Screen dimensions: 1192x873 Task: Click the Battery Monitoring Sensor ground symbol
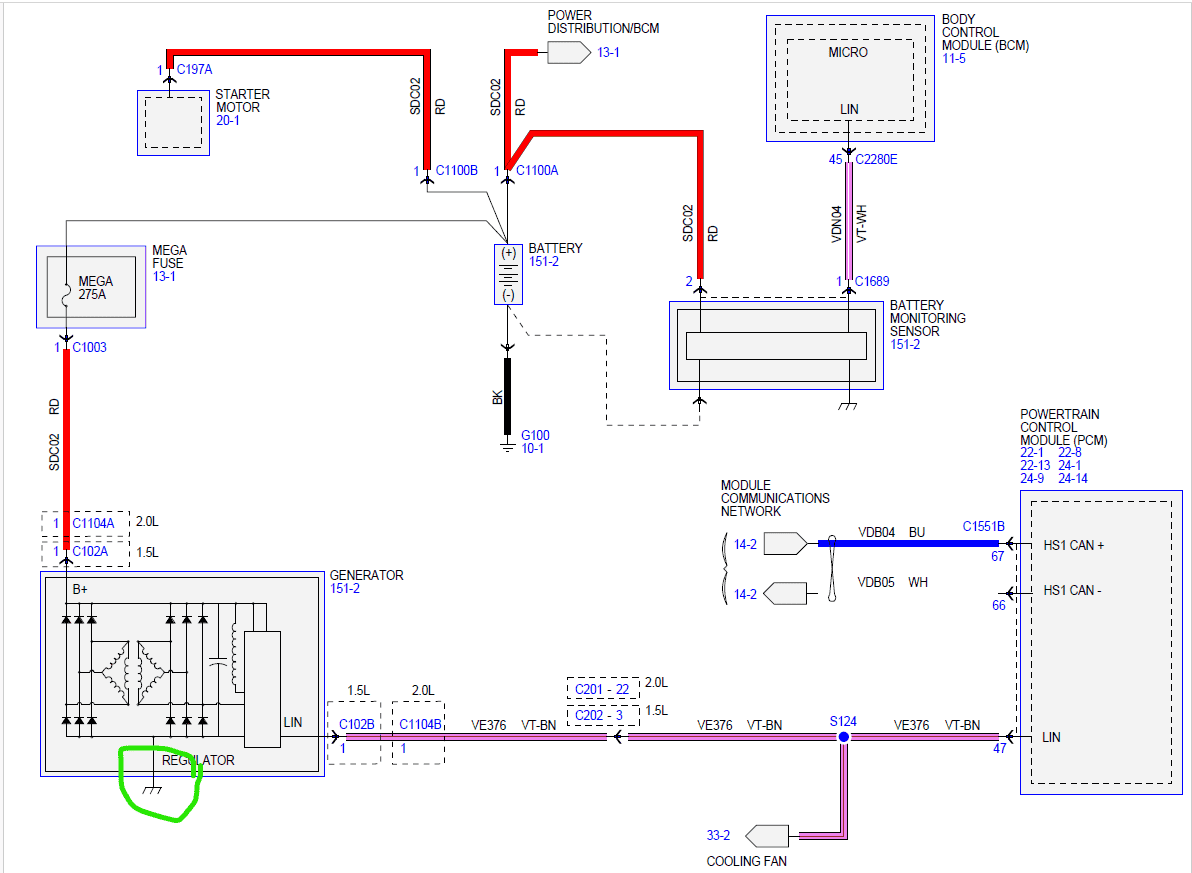[848, 405]
